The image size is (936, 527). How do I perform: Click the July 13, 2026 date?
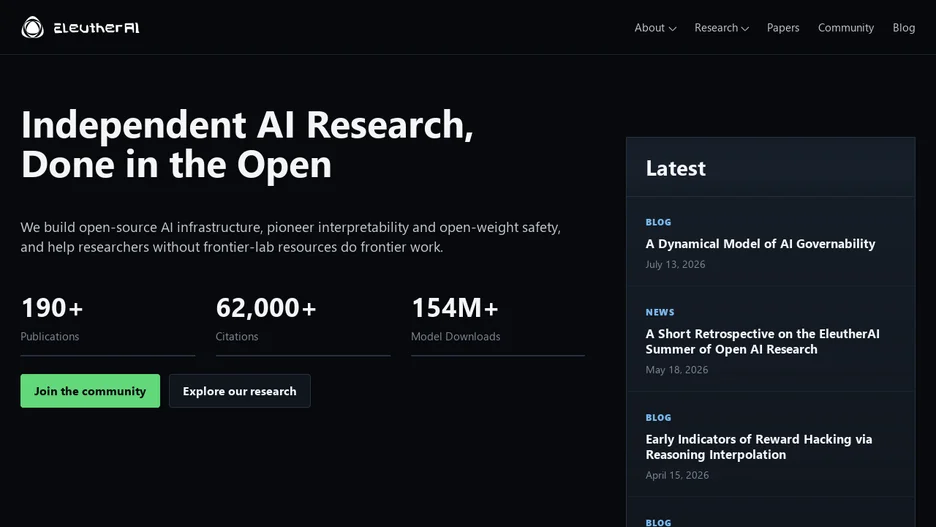pyautogui.click(x=675, y=264)
